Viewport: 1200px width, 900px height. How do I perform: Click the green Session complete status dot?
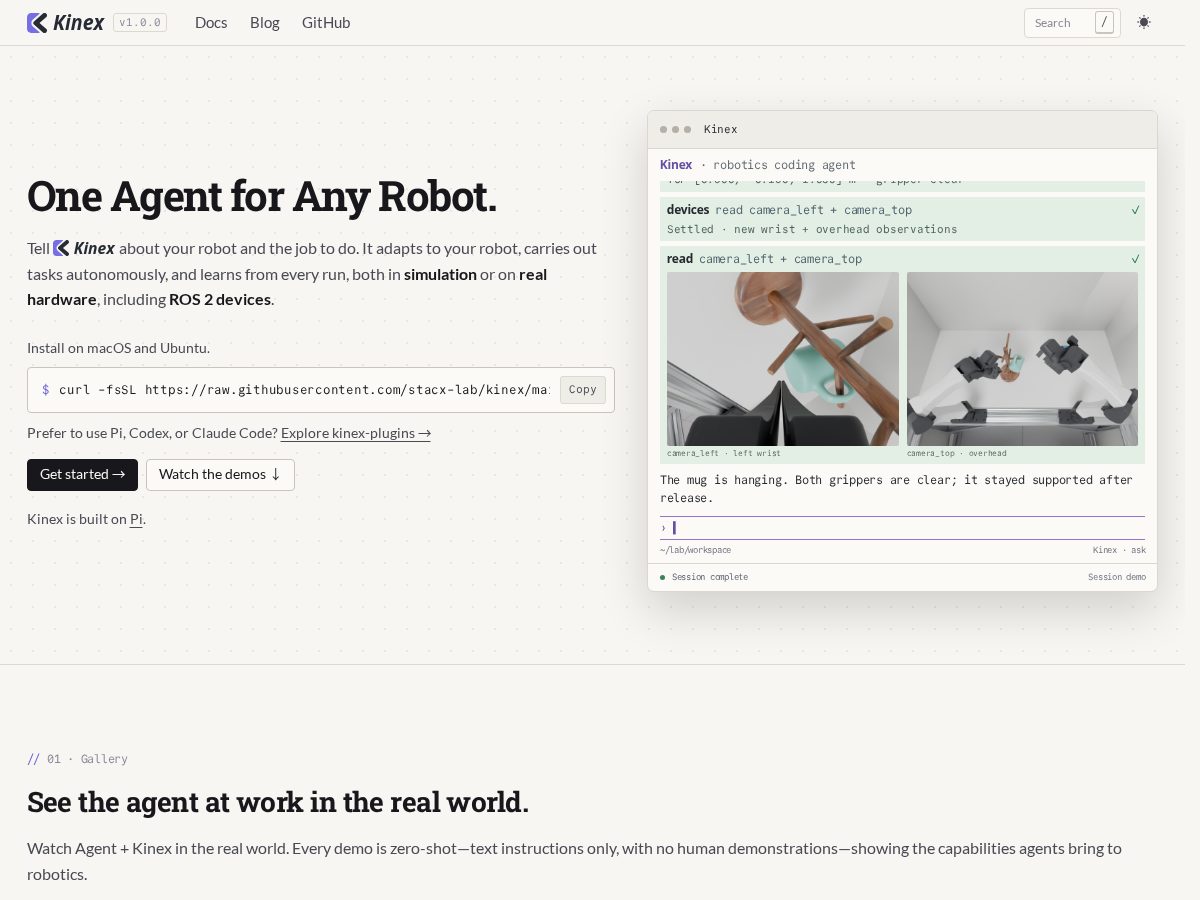click(662, 577)
